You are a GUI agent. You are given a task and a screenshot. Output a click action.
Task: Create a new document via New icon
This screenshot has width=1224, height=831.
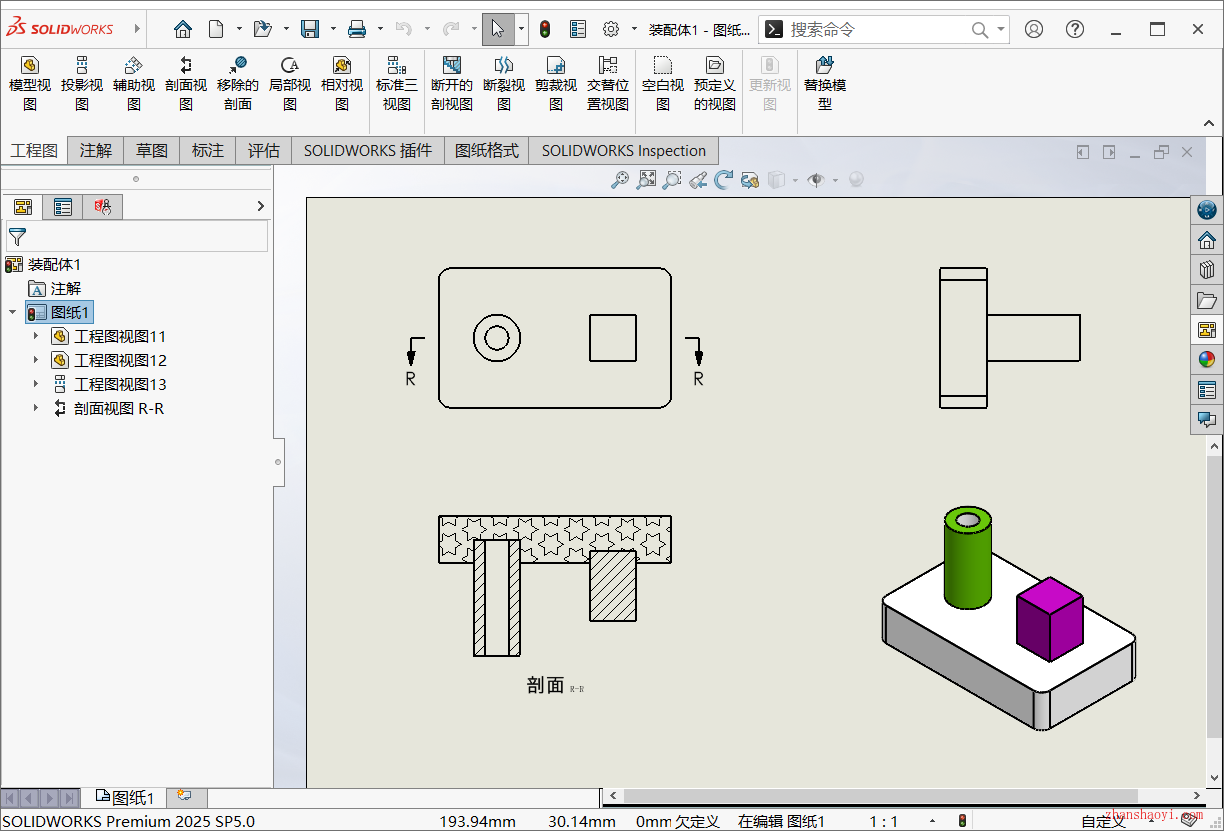216,29
